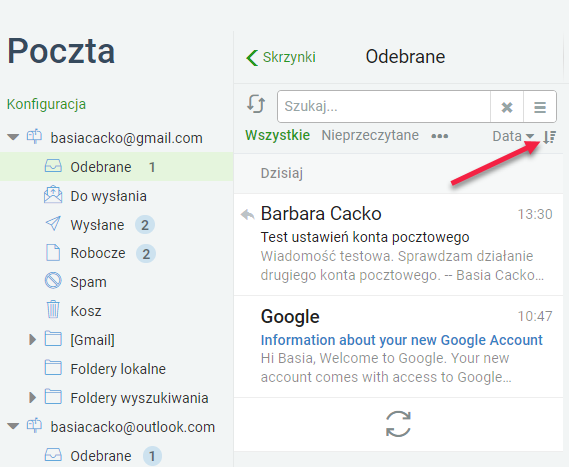Open the search options hamburger menu
The height and width of the screenshot is (467, 569).
click(540, 107)
